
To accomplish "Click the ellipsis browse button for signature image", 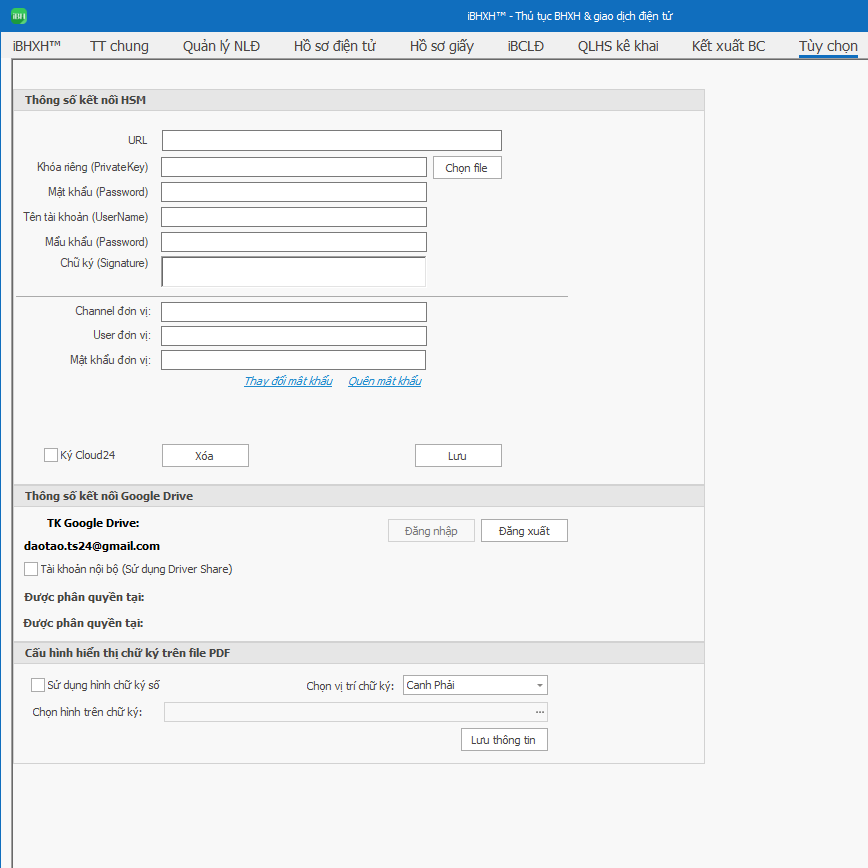I will point(540,712).
